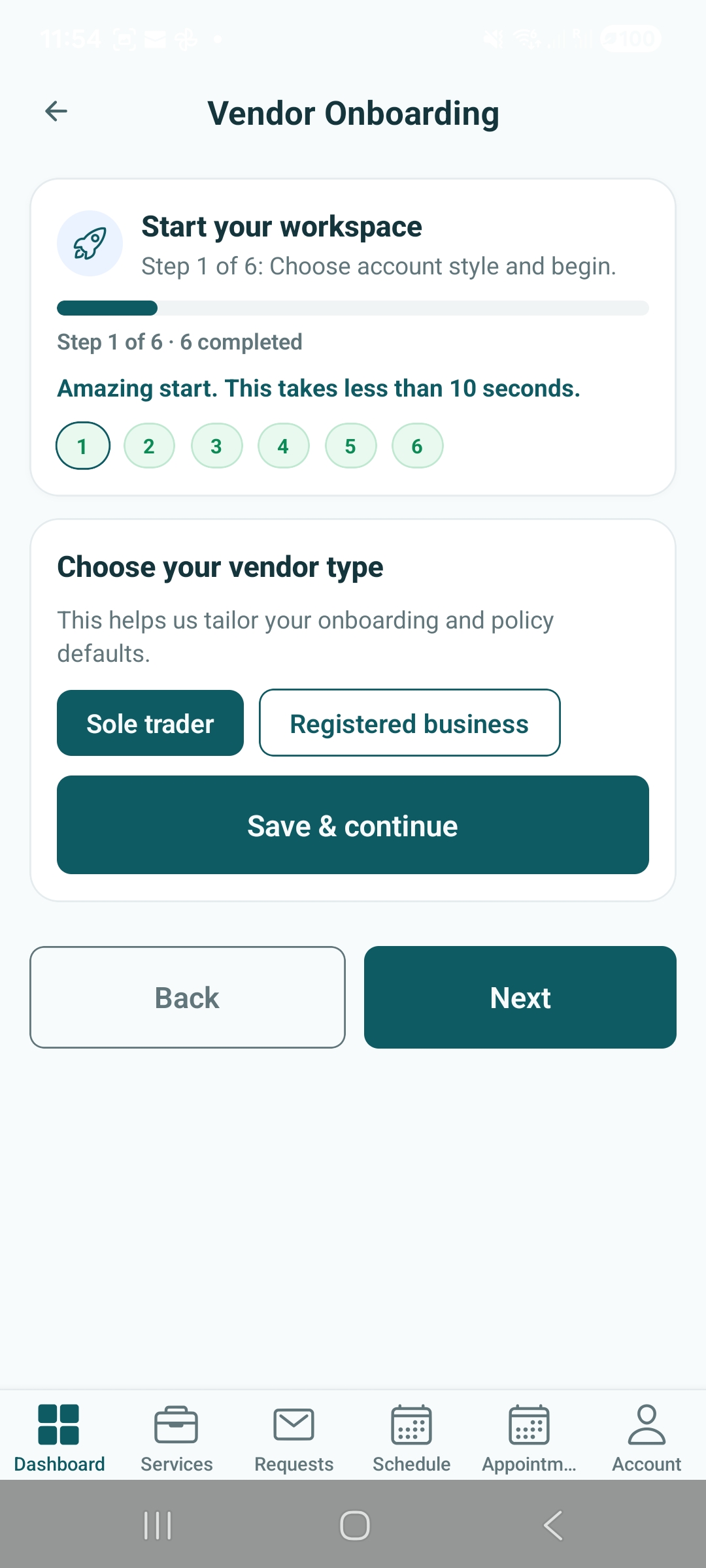The width and height of the screenshot is (706, 1568).
Task: Tap the back arrow beside Vendor Onboarding
Action: [x=56, y=111]
